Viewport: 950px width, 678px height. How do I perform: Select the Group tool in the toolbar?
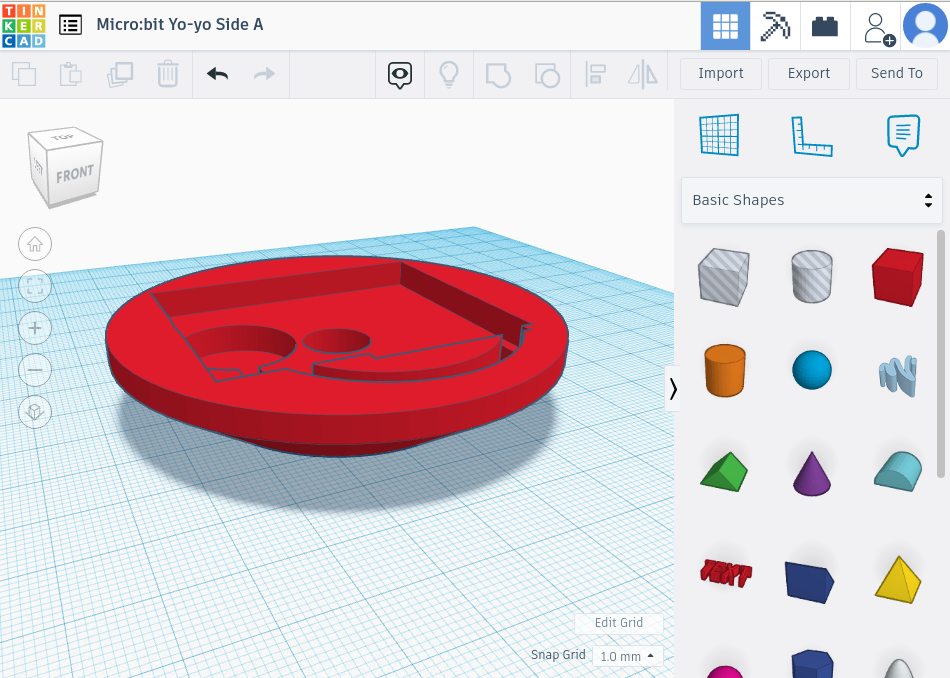pyautogui.click(x=498, y=74)
